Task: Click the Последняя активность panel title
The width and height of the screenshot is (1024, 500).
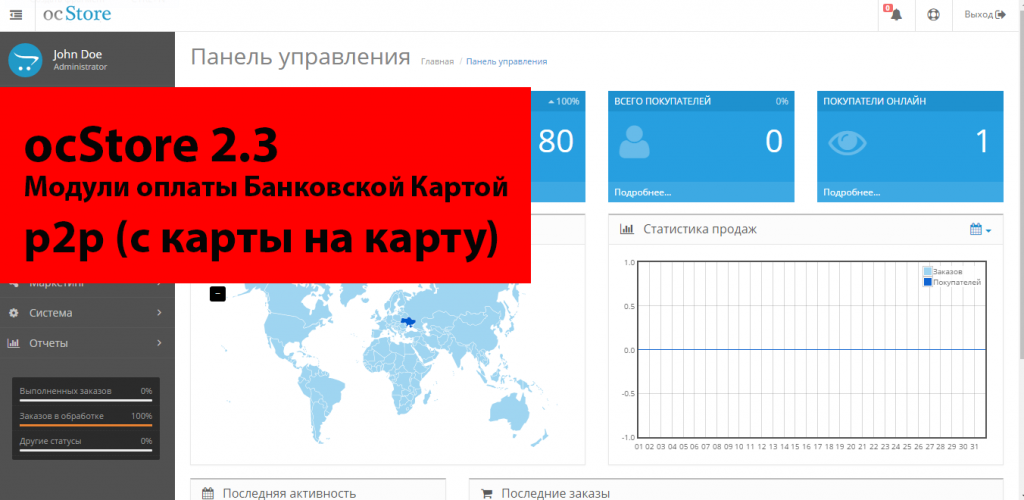Action: tap(289, 493)
